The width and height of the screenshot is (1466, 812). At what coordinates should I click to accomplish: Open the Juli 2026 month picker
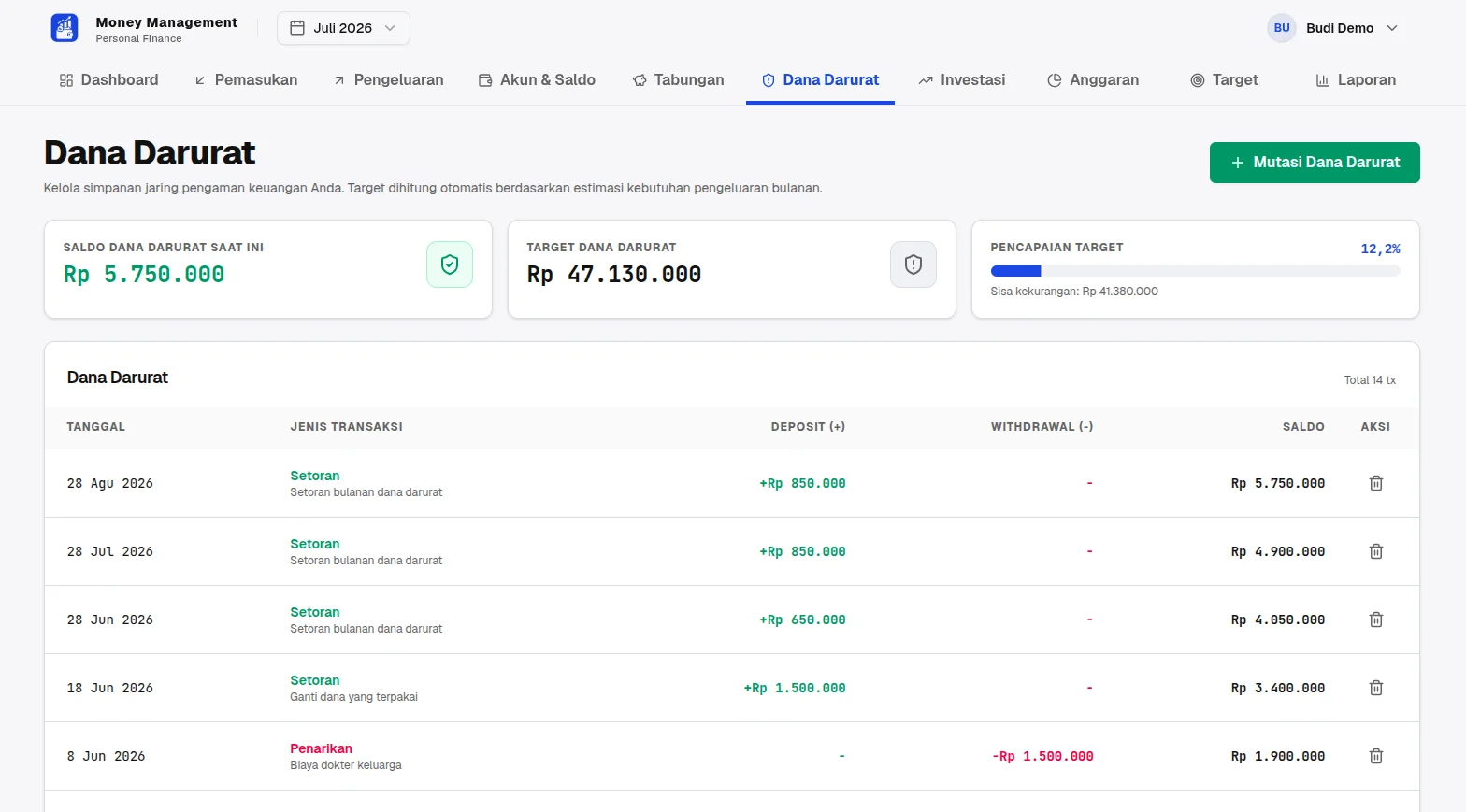tap(343, 28)
